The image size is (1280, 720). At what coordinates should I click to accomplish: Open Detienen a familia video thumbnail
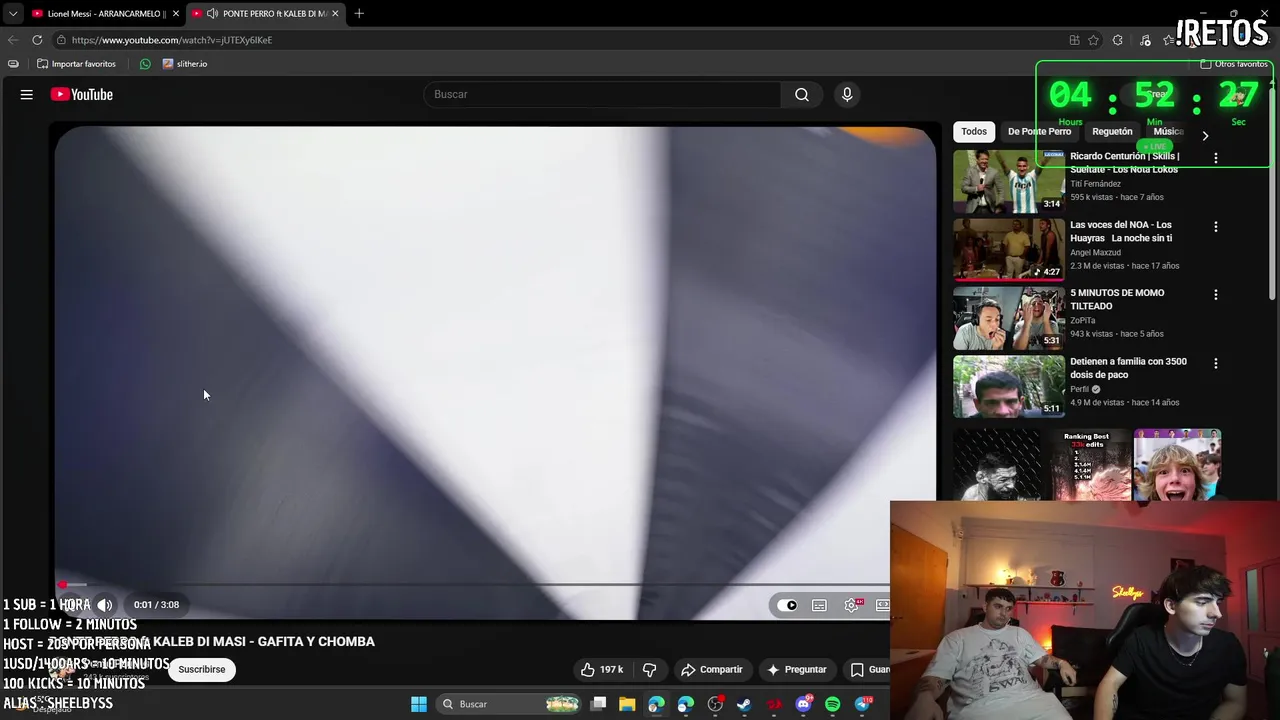point(1009,386)
